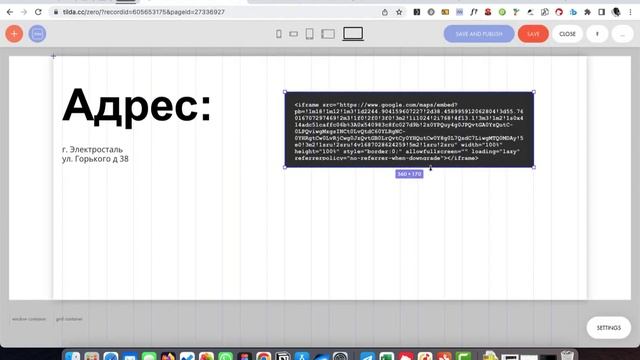Click the 560×170 size label
This screenshot has width=640, height=360.
409,174
